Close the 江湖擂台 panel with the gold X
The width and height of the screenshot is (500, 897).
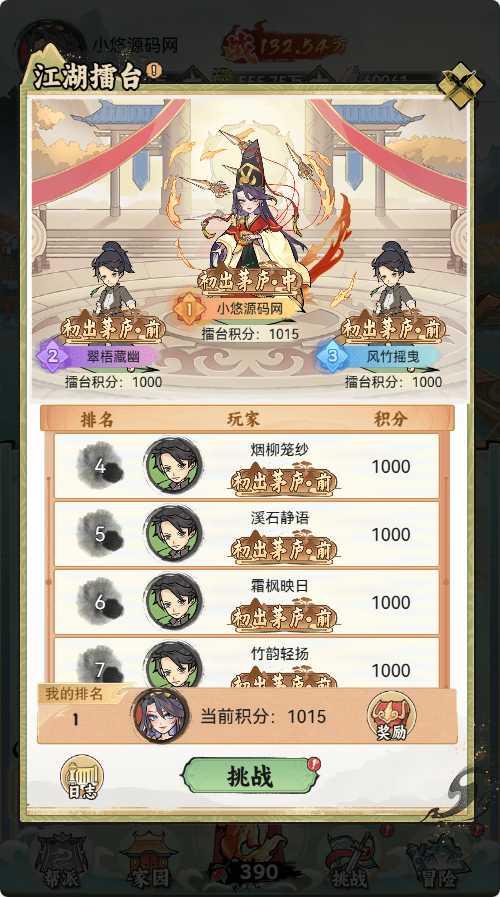461,85
